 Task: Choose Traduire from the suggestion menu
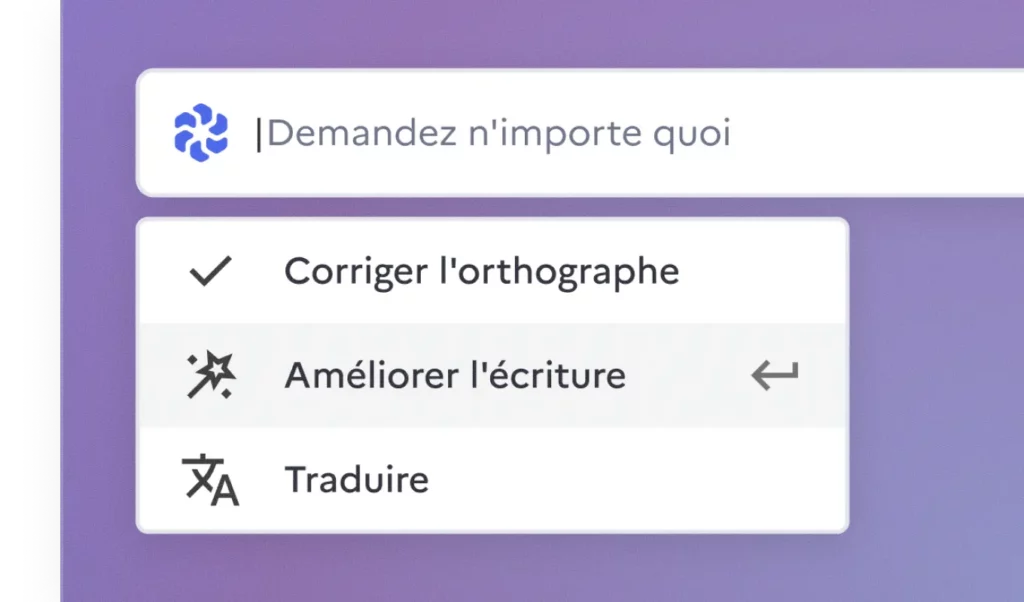coord(356,479)
